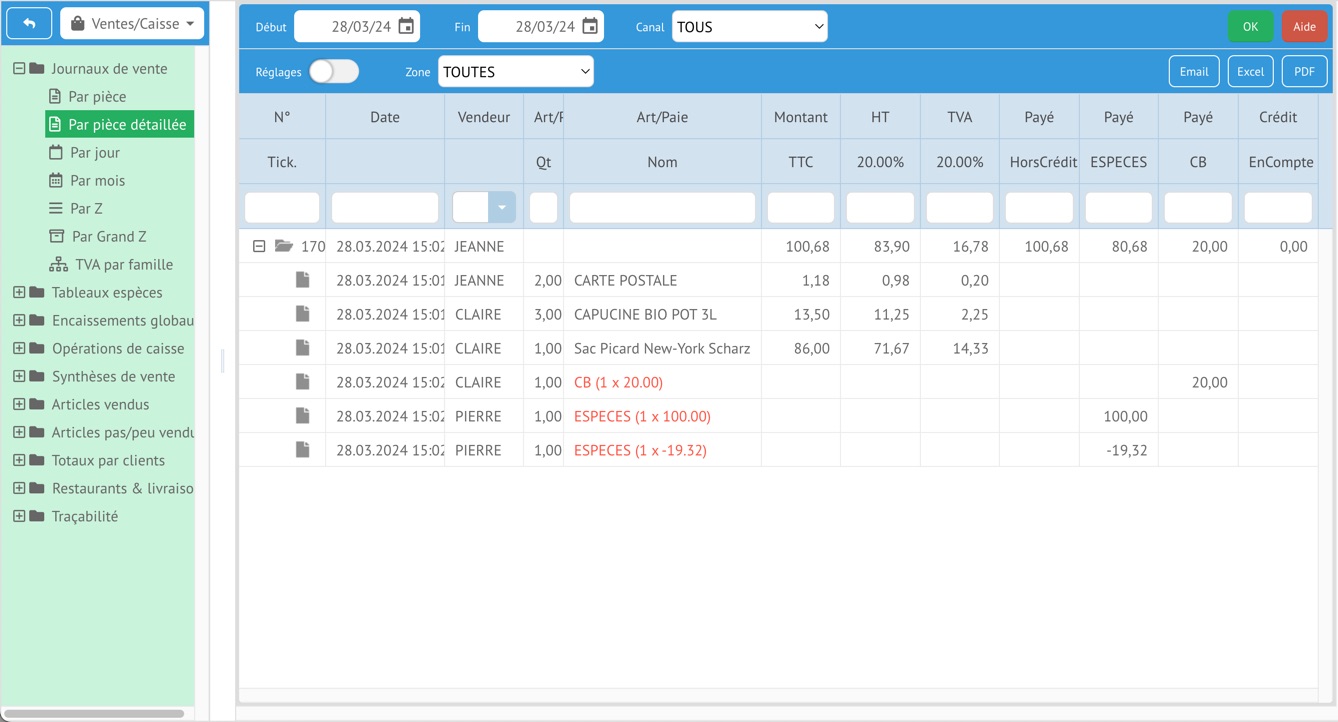Click the horizontal scrollbar under the sidebar
Image resolution: width=1338 pixels, height=722 pixels.
pos(94,713)
